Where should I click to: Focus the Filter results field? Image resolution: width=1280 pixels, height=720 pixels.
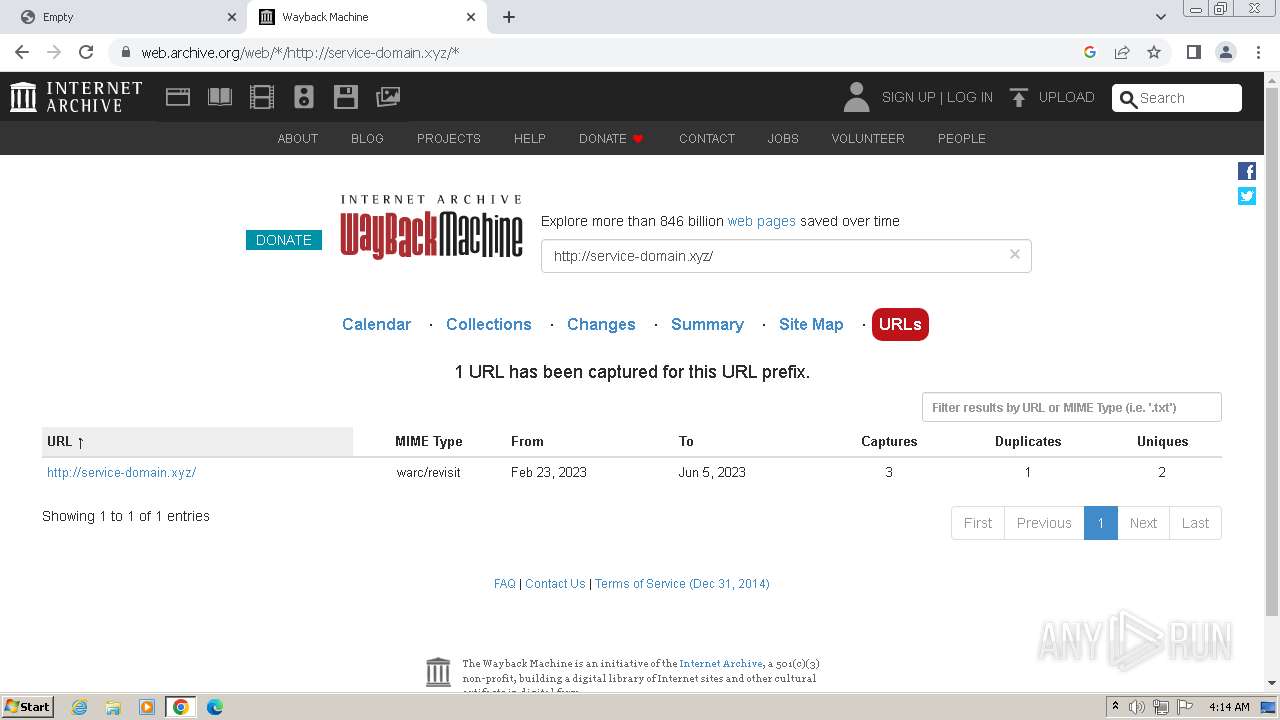[1071, 407]
